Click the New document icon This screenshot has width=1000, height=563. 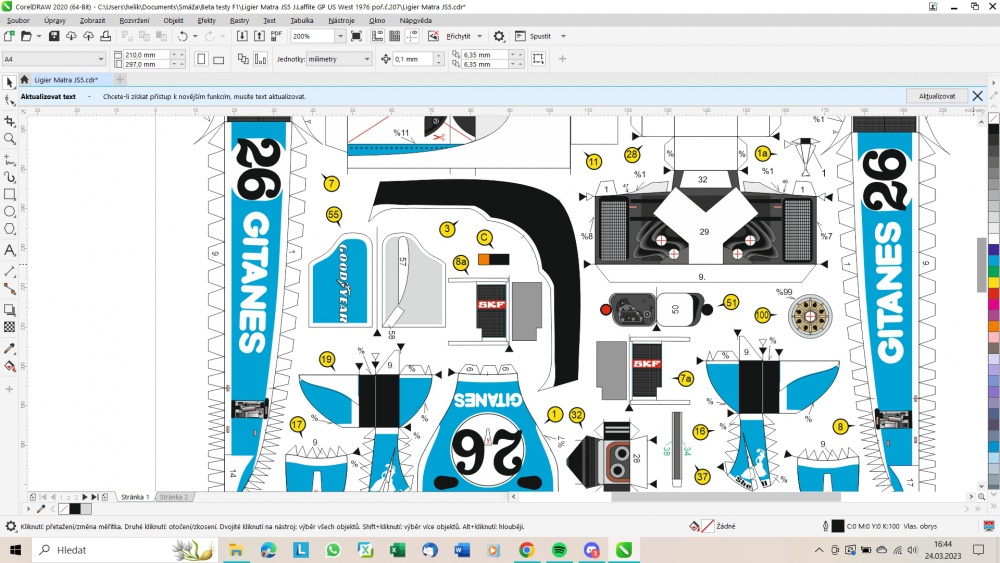9,36
